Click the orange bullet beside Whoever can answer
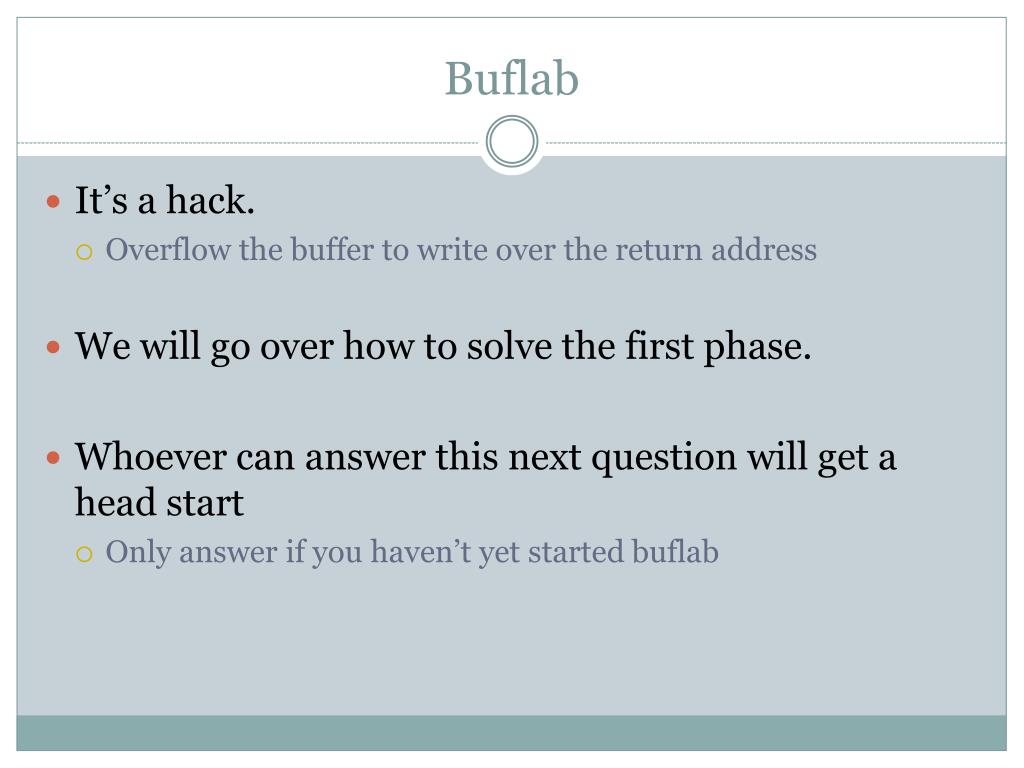1024x768 pixels. click(x=54, y=458)
